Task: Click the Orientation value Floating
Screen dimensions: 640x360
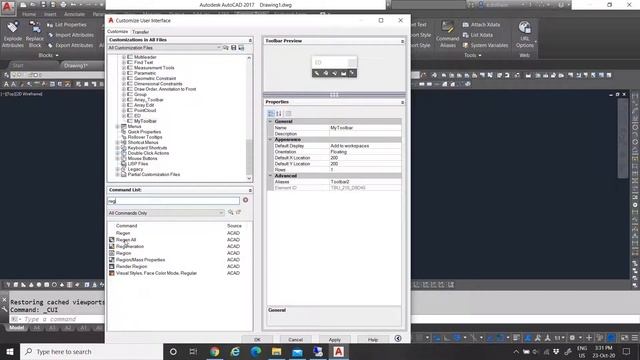Action: 365,152
